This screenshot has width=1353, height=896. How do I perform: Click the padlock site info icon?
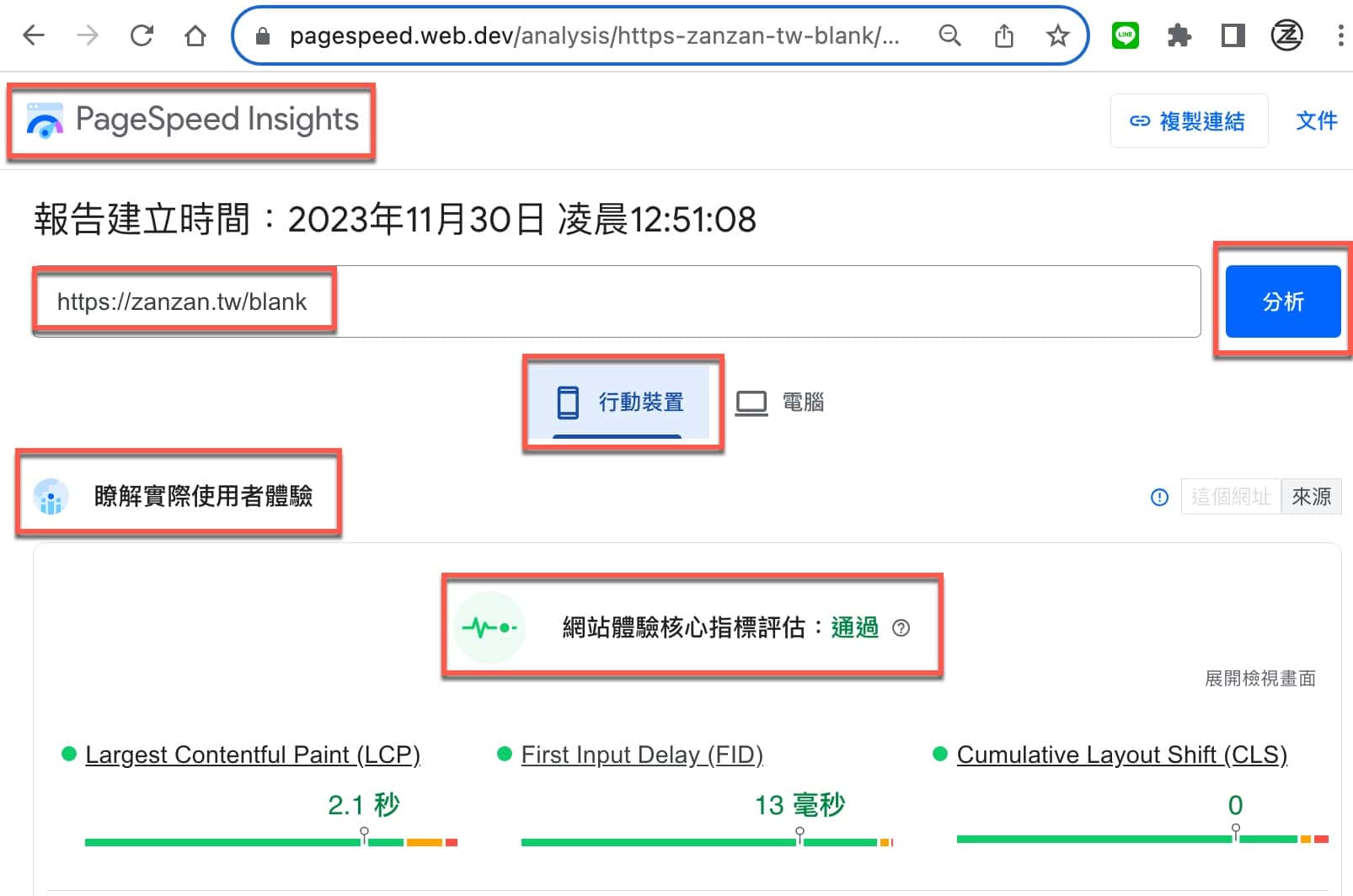tap(263, 36)
